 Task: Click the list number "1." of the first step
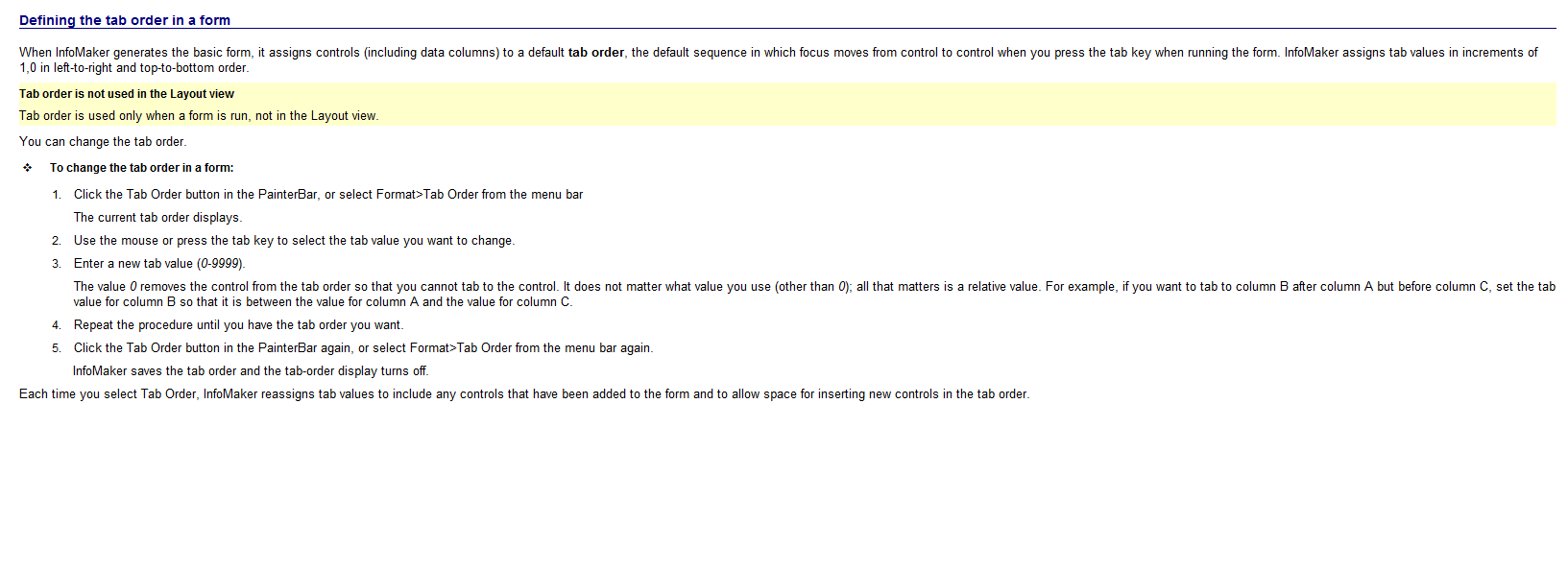click(57, 195)
